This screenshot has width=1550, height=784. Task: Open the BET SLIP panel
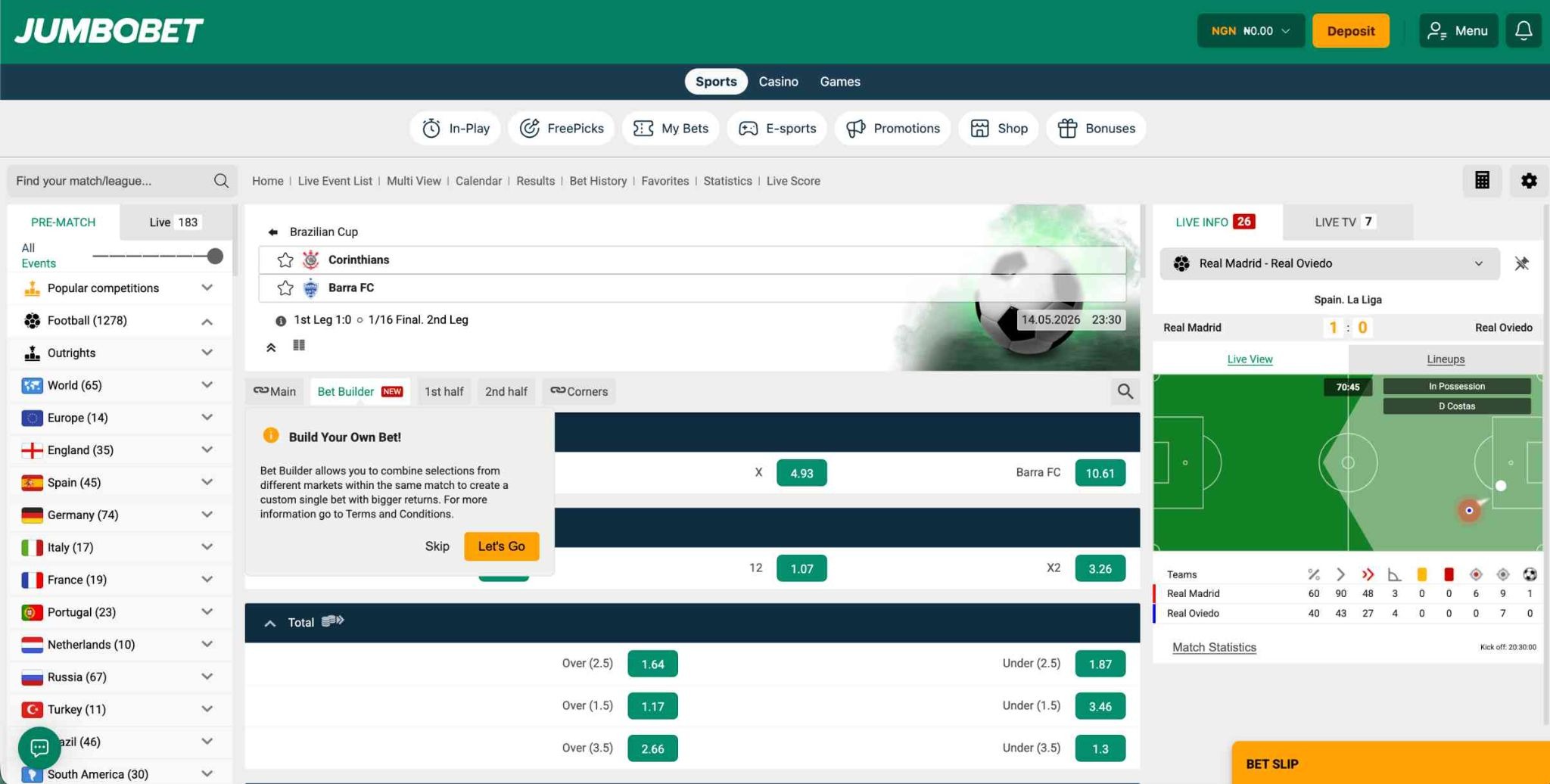pyautogui.click(x=1391, y=763)
